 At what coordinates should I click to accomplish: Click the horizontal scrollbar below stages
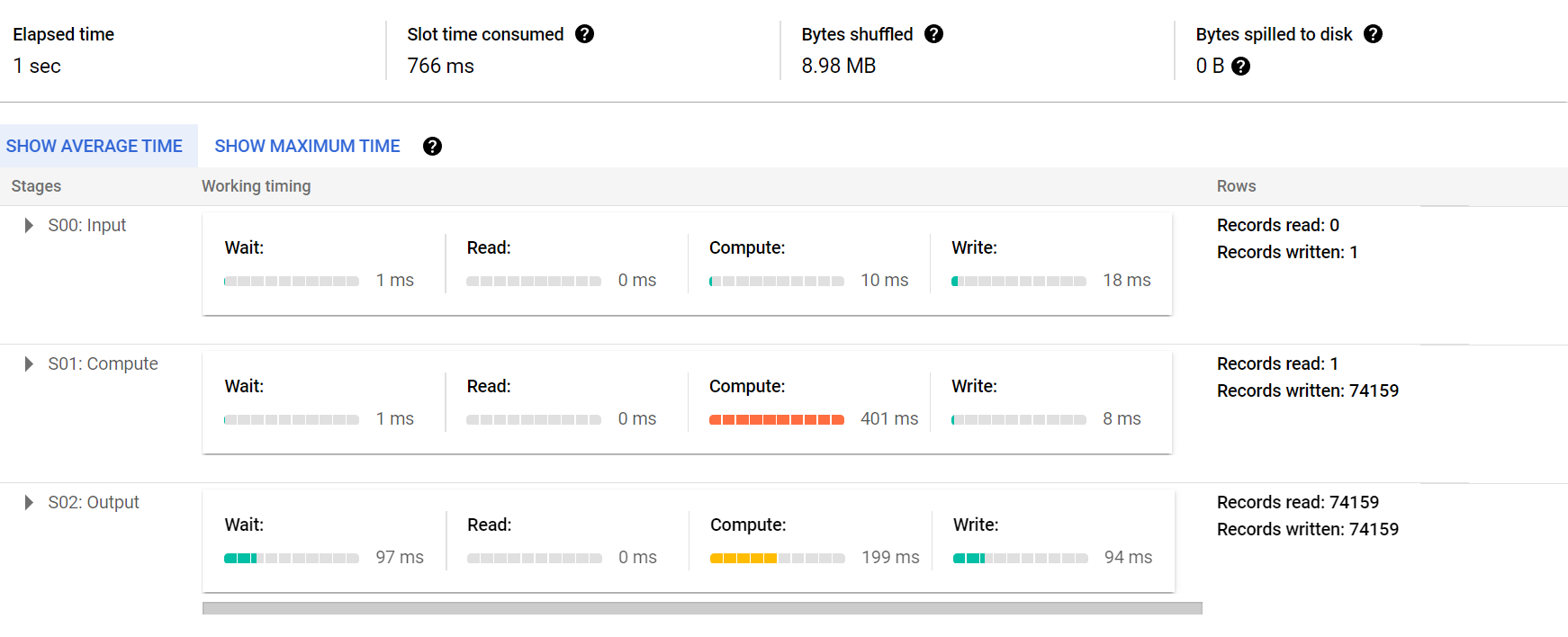pos(702,609)
